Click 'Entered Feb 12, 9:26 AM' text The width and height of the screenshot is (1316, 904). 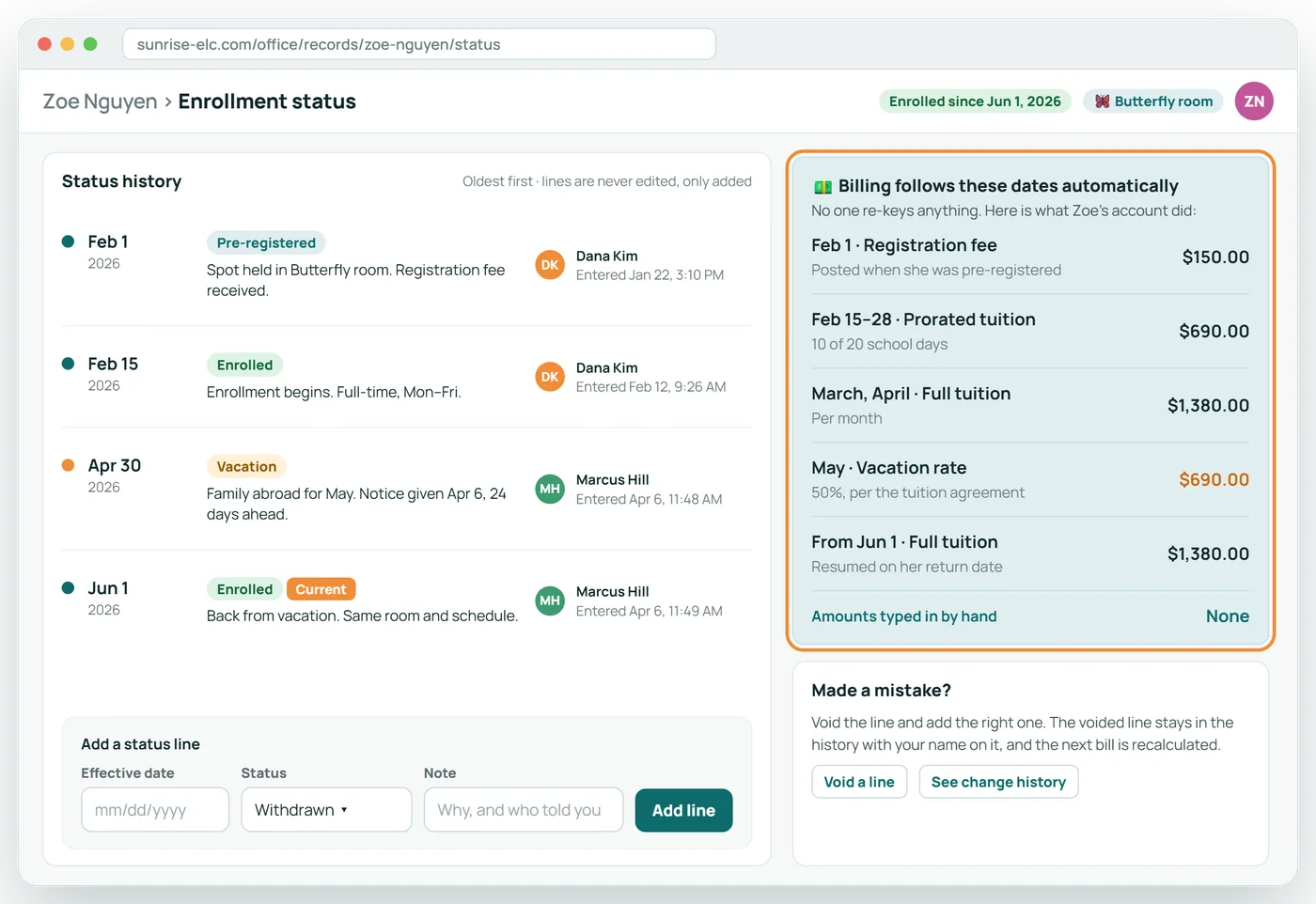(x=650, y=387)
